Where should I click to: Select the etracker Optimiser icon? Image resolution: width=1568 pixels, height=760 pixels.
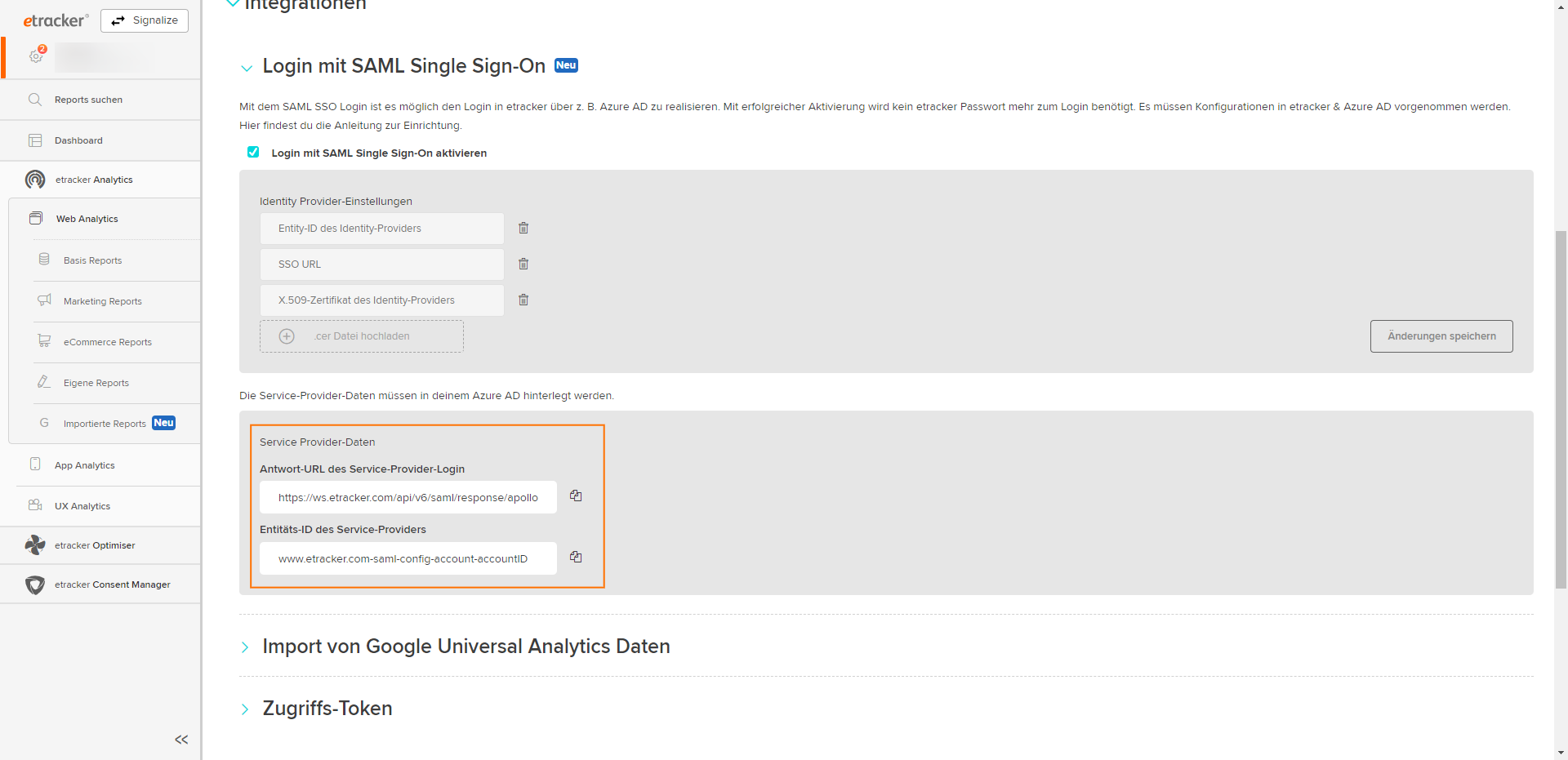[35, 544]
